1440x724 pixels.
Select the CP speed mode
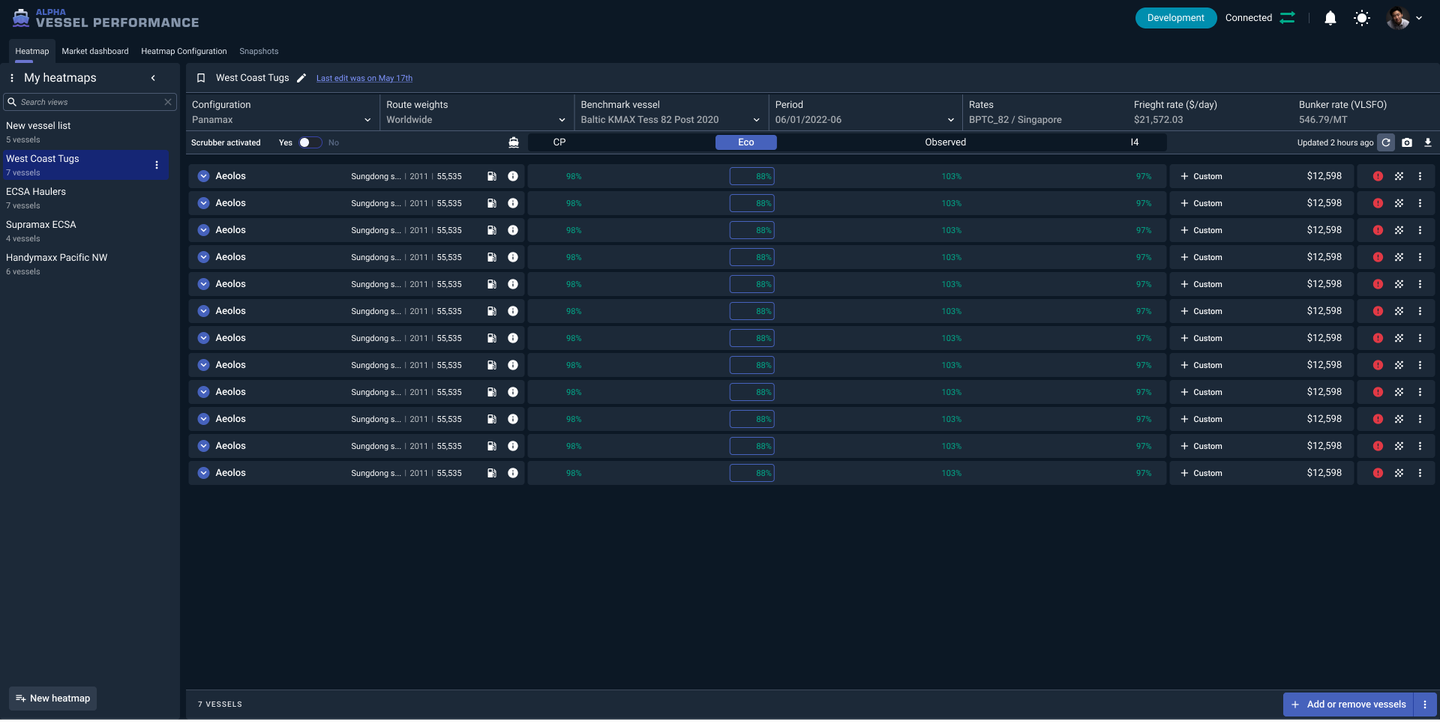[560, 142]
